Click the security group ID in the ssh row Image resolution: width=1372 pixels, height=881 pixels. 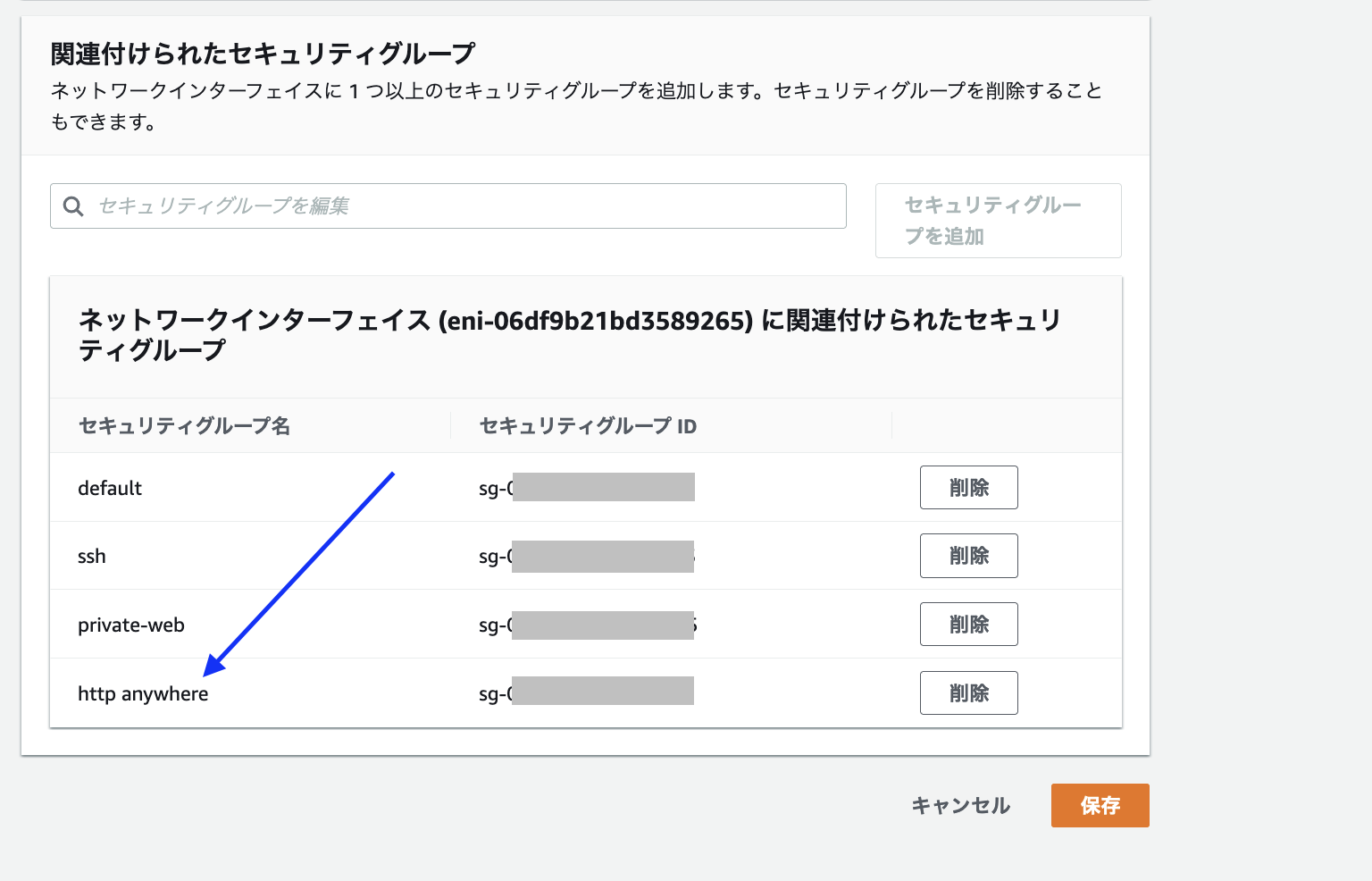pyautogui.click(x=586, y=557)
